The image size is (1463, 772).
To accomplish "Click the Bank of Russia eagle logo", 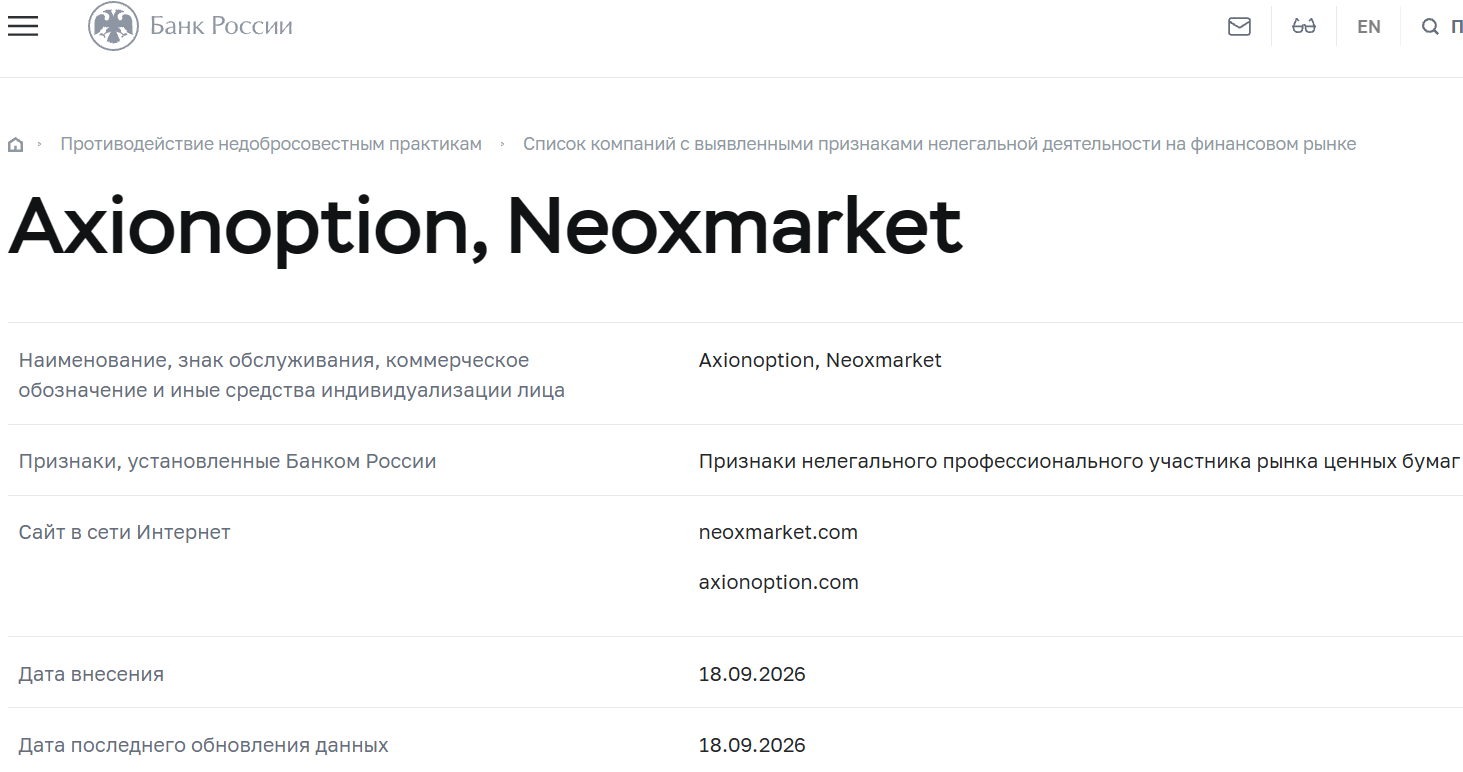I will [x=113, y=26].
